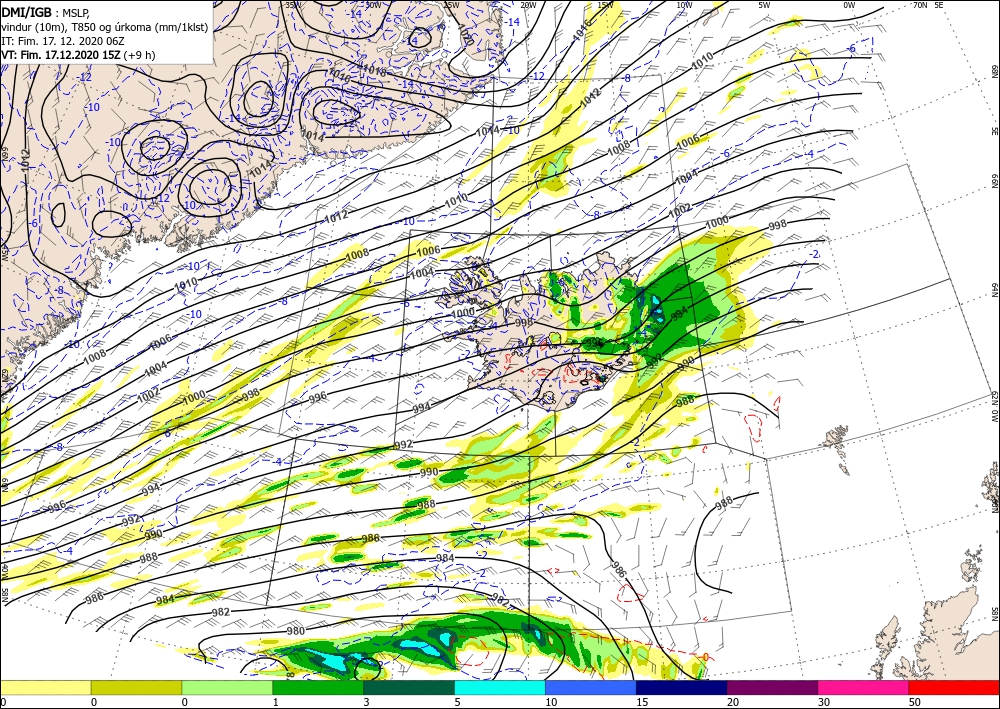Click the light green legend swatch

(227, 687)
